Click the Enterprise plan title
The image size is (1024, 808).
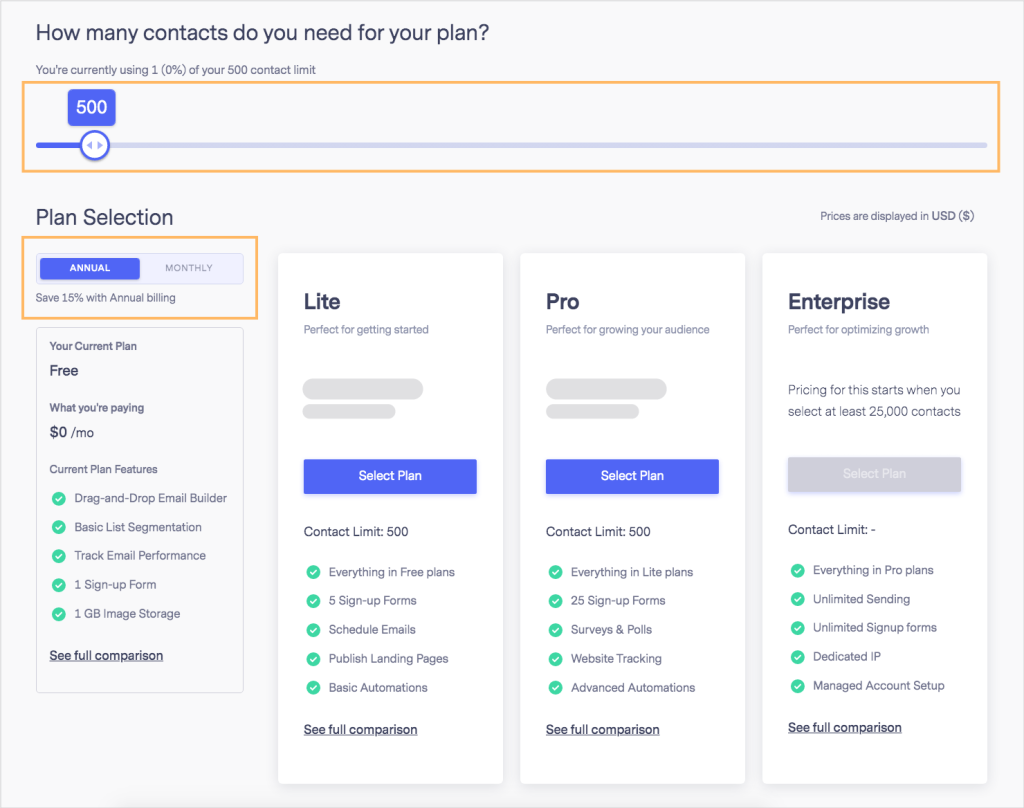coord(839,302)
